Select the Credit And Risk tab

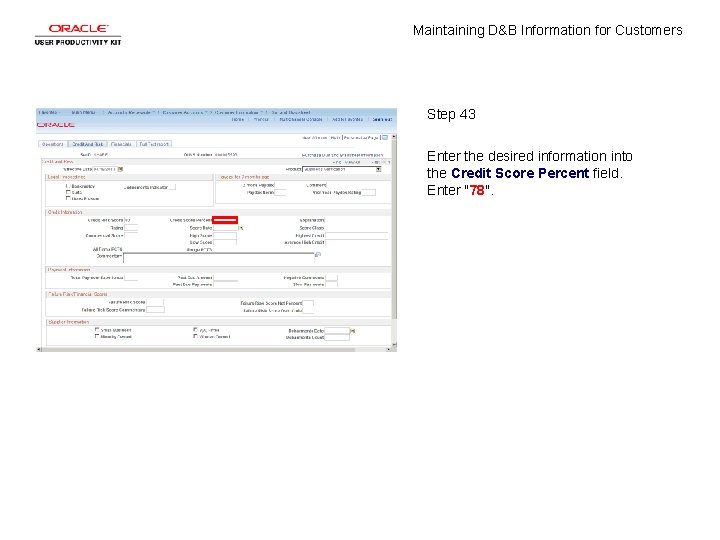[87, 144]
